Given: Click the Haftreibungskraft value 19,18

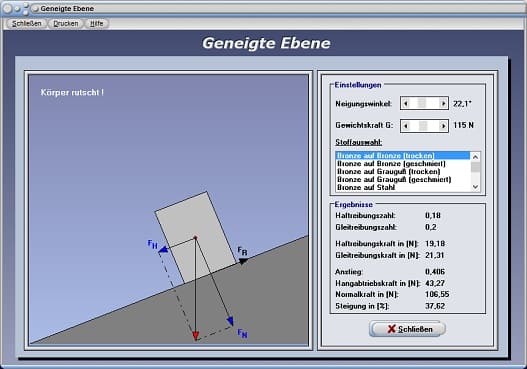Looking at the screenshot, I should point(435,244).
